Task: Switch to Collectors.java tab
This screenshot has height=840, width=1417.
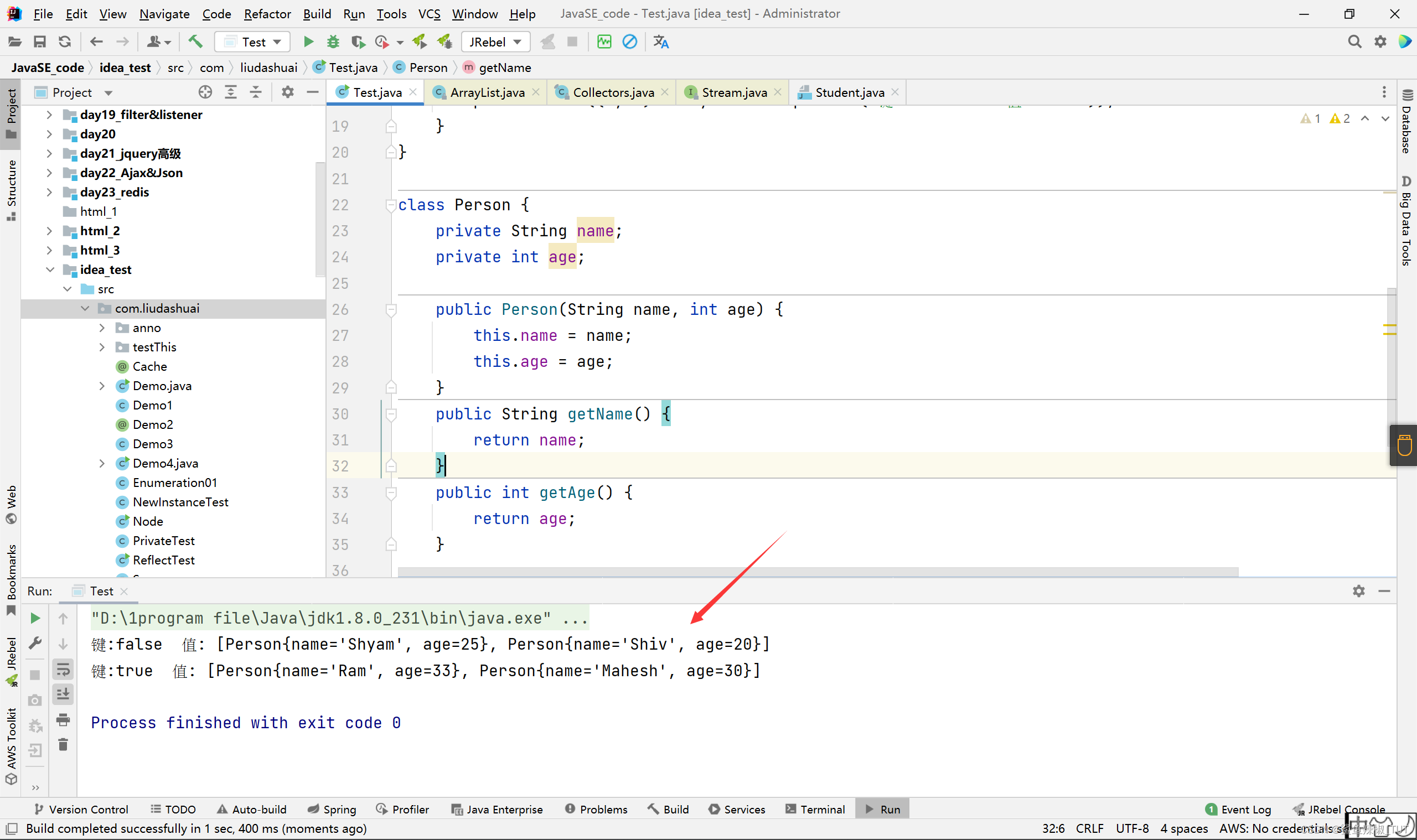Action: [x=613, y=92]
